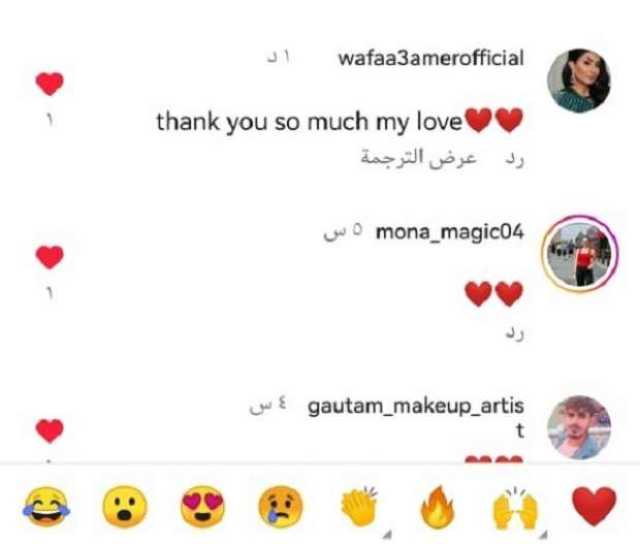The width and height of the screenshot is (640, 544).
Task: Tap the laughing tears emoji
Action: click(x=47, y=506)
